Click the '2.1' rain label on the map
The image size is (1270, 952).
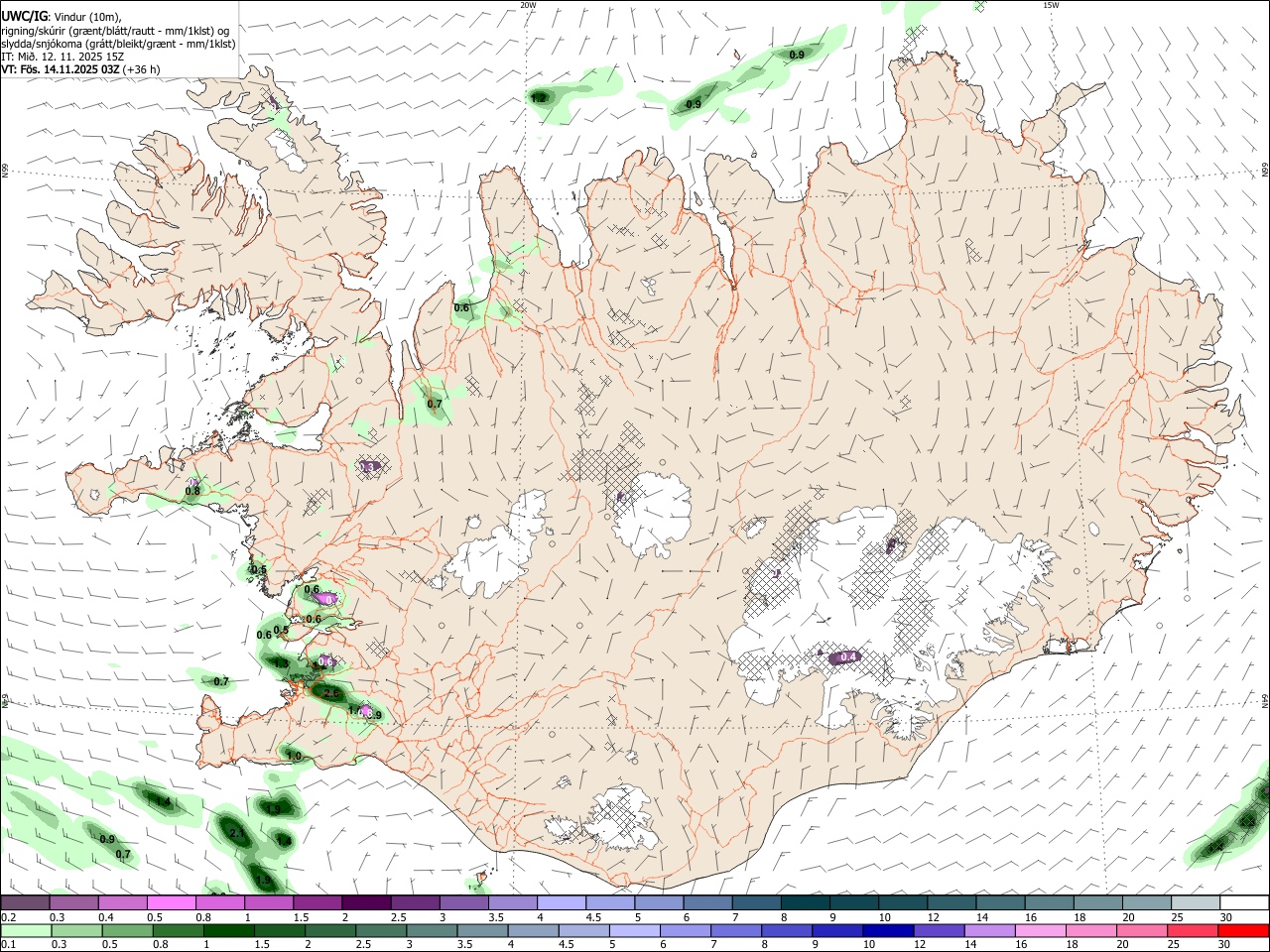click(237, 833)
